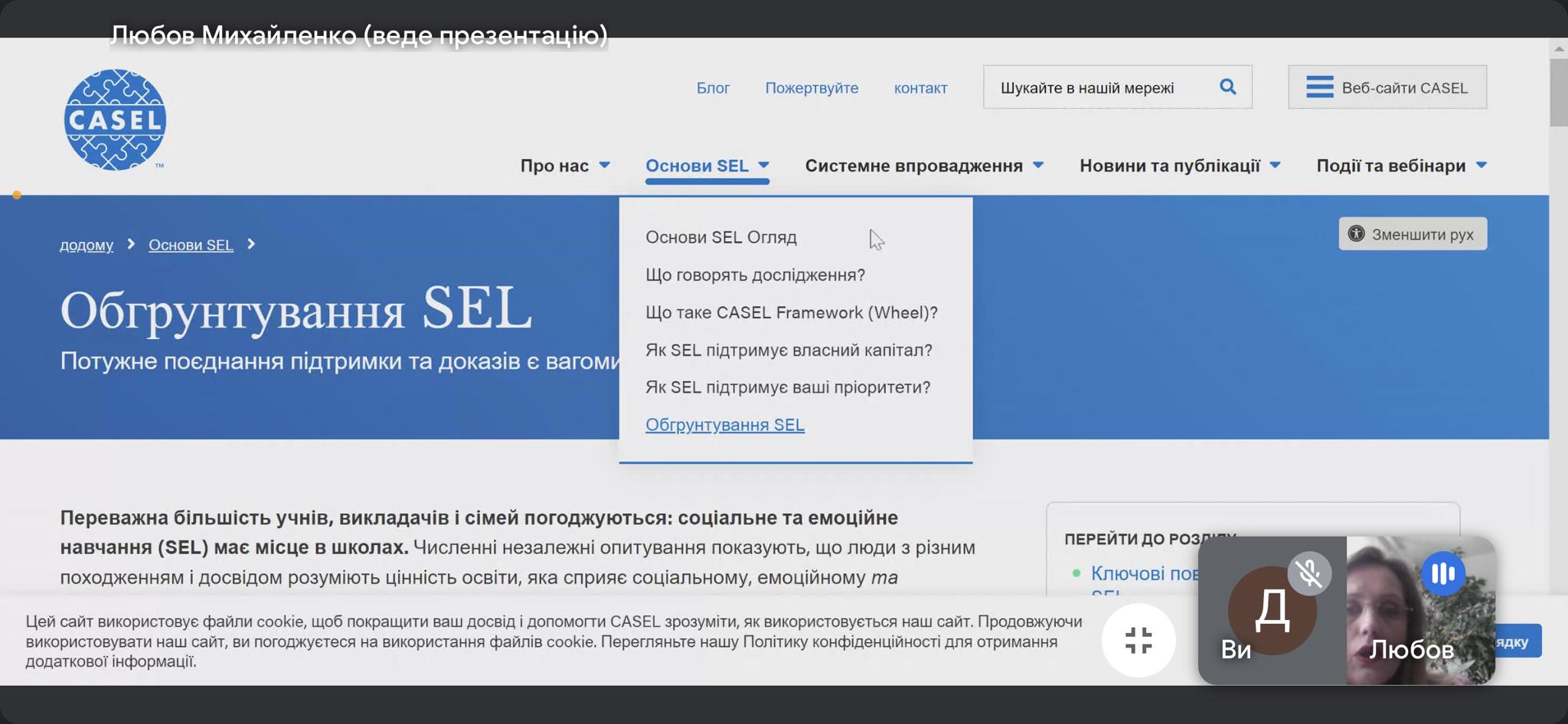The height and width of the screenshot is (724, 1568).
Task: Click the breadcrumb chevron after Основи SEL
Action: click(251, 243)
